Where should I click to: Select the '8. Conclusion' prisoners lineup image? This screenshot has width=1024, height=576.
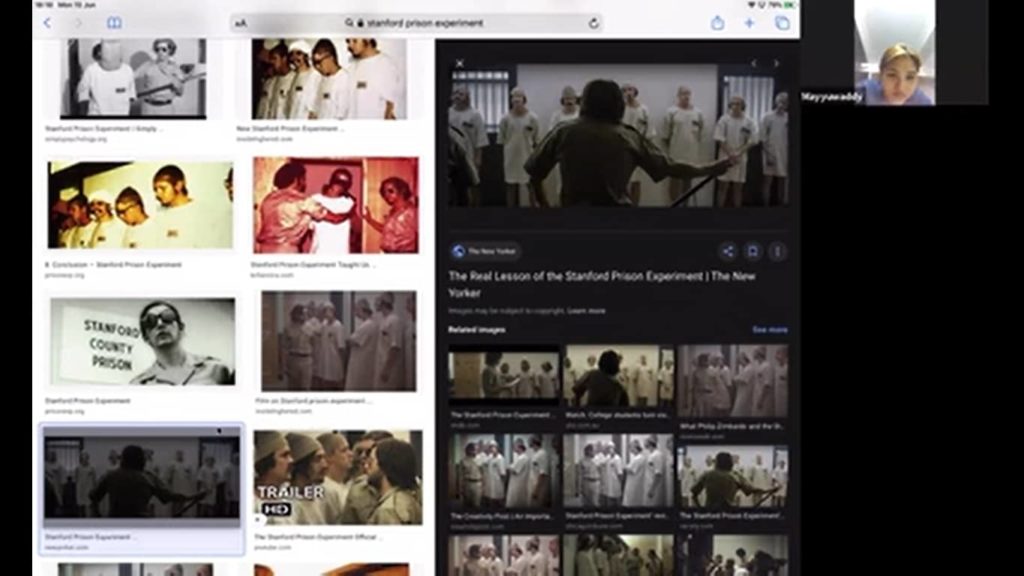tap(140, 206)
